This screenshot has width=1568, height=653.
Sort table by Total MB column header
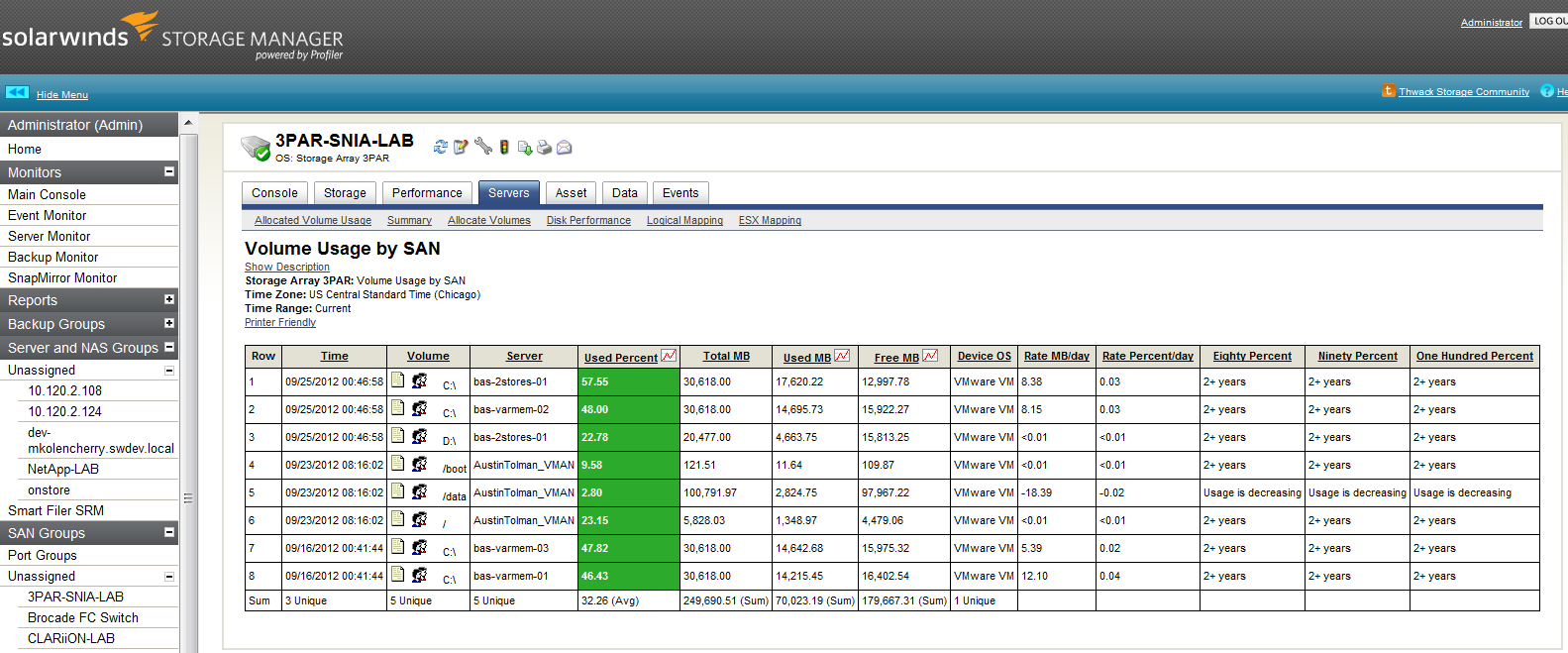click(726, 356)
